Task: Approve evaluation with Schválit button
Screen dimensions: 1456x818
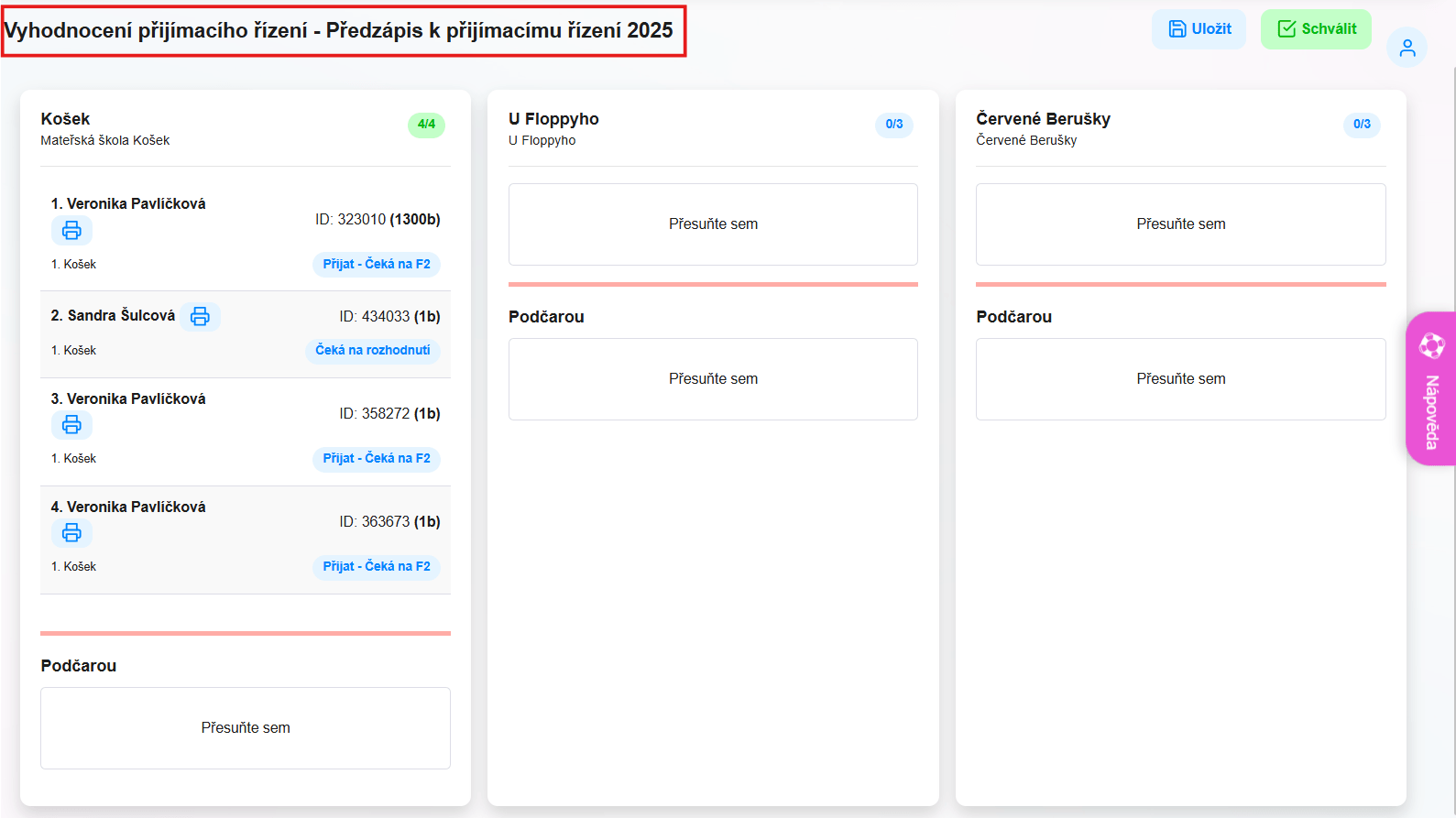Action: (1316, 29)
